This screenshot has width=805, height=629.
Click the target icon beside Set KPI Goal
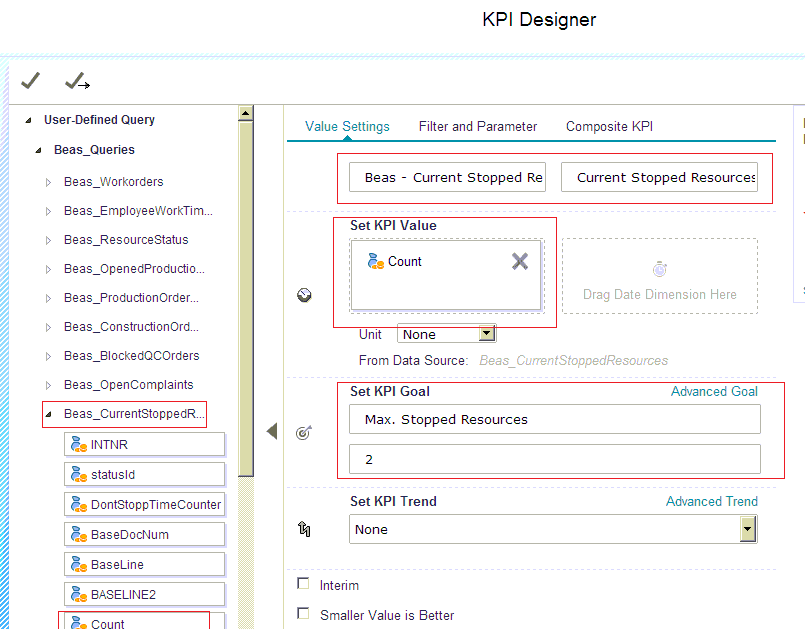pyautogui.click(x=304, y=433)
